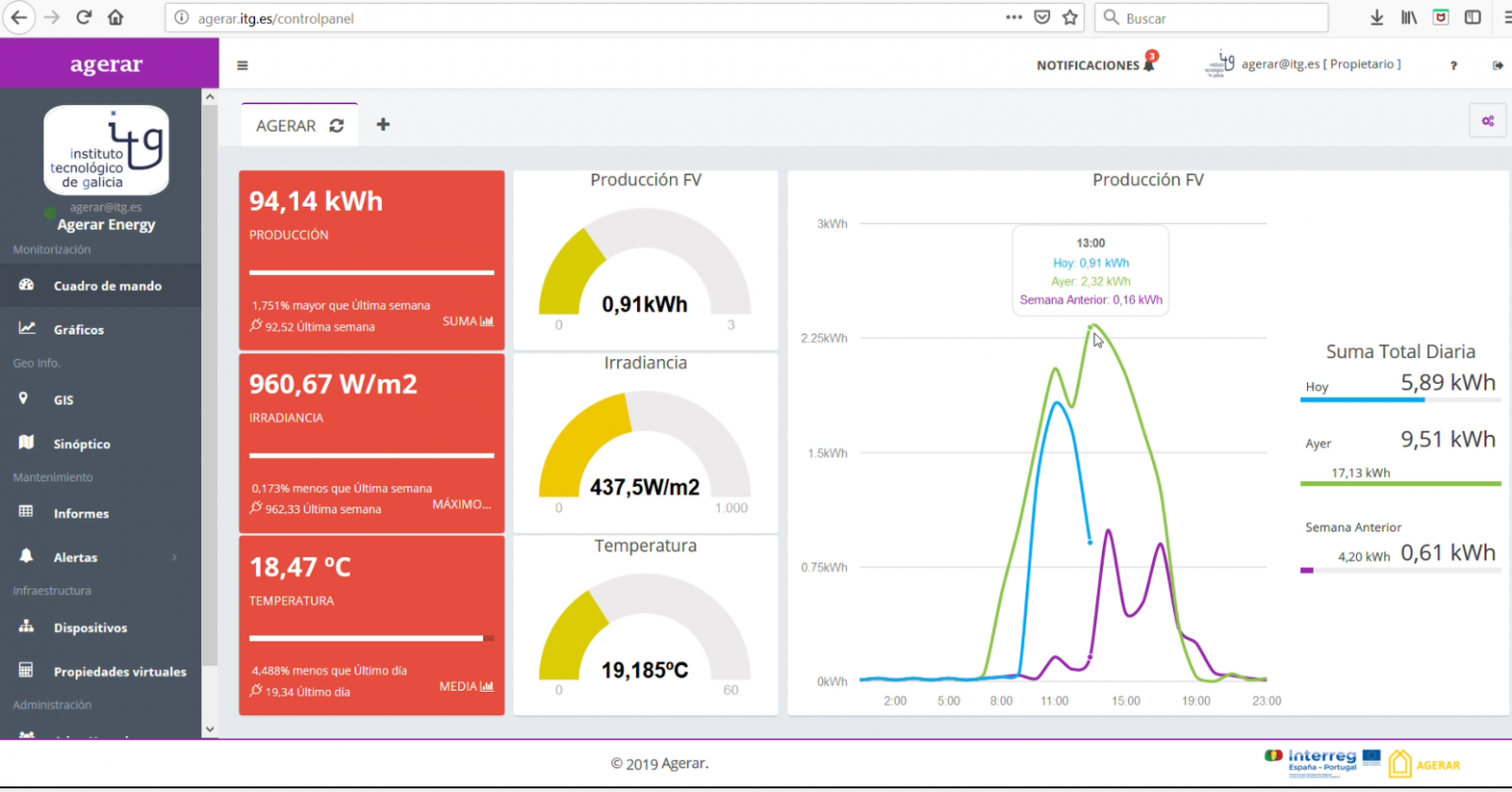Click the Dispositivos sidebar link
Viewport: 1512px width, 792px height.
(90, 628)
